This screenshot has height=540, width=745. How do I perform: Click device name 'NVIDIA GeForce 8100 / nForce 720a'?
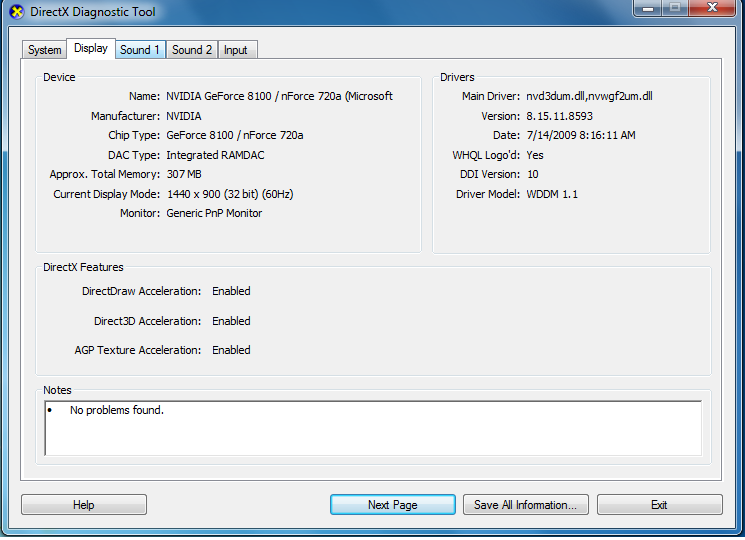coord(279,96)
